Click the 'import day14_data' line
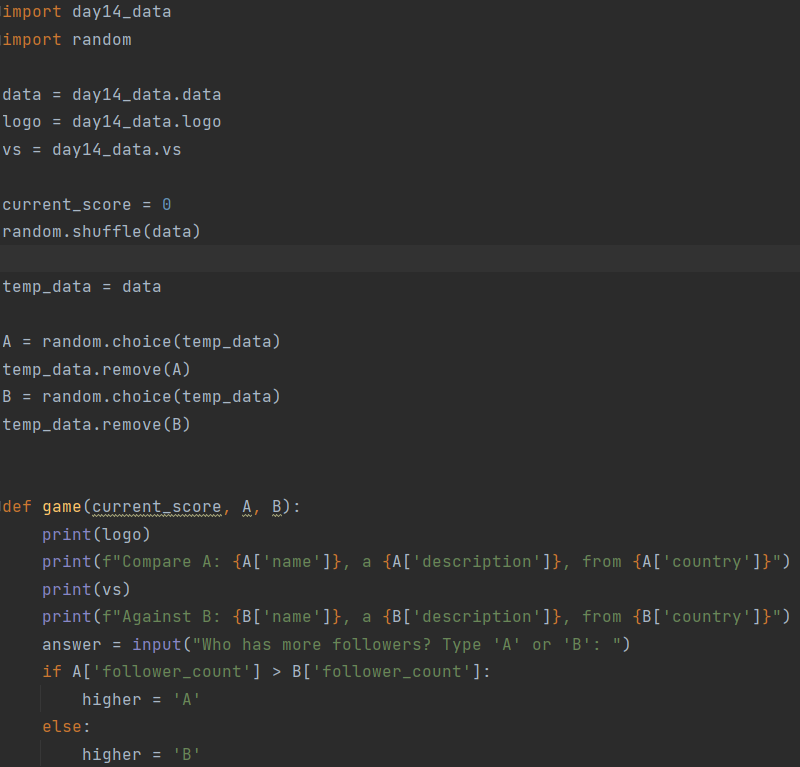 (x=86, y=12)
